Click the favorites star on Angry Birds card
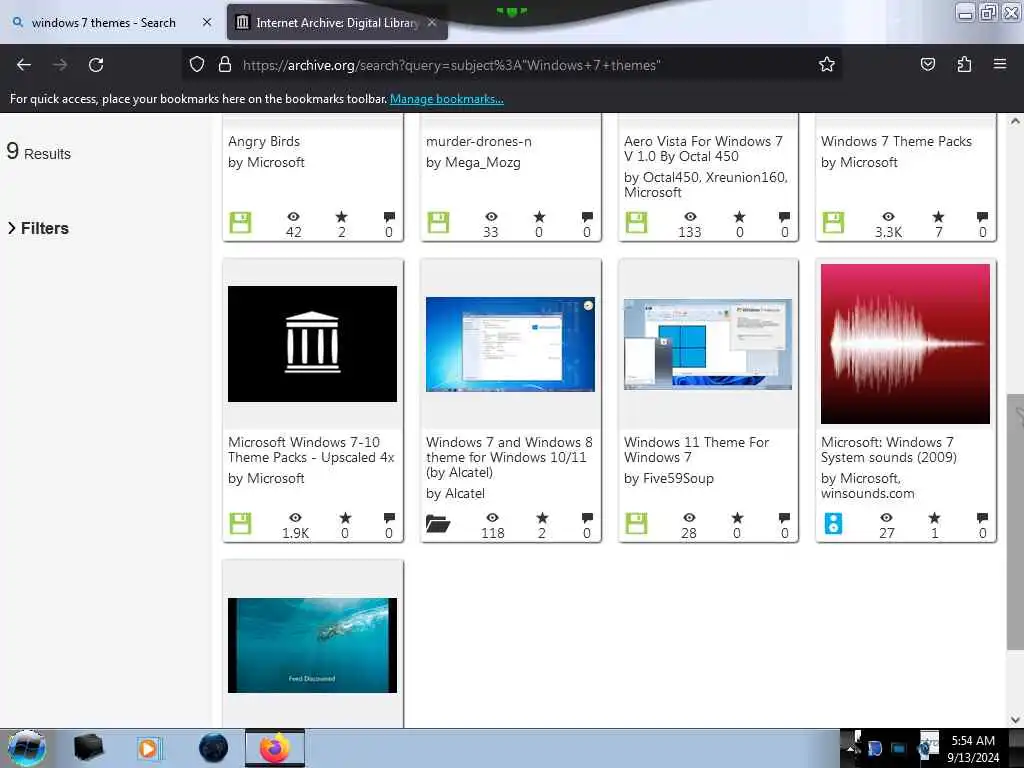The height and width of the screenshot is (768, 1024). [x=342, y=217]
